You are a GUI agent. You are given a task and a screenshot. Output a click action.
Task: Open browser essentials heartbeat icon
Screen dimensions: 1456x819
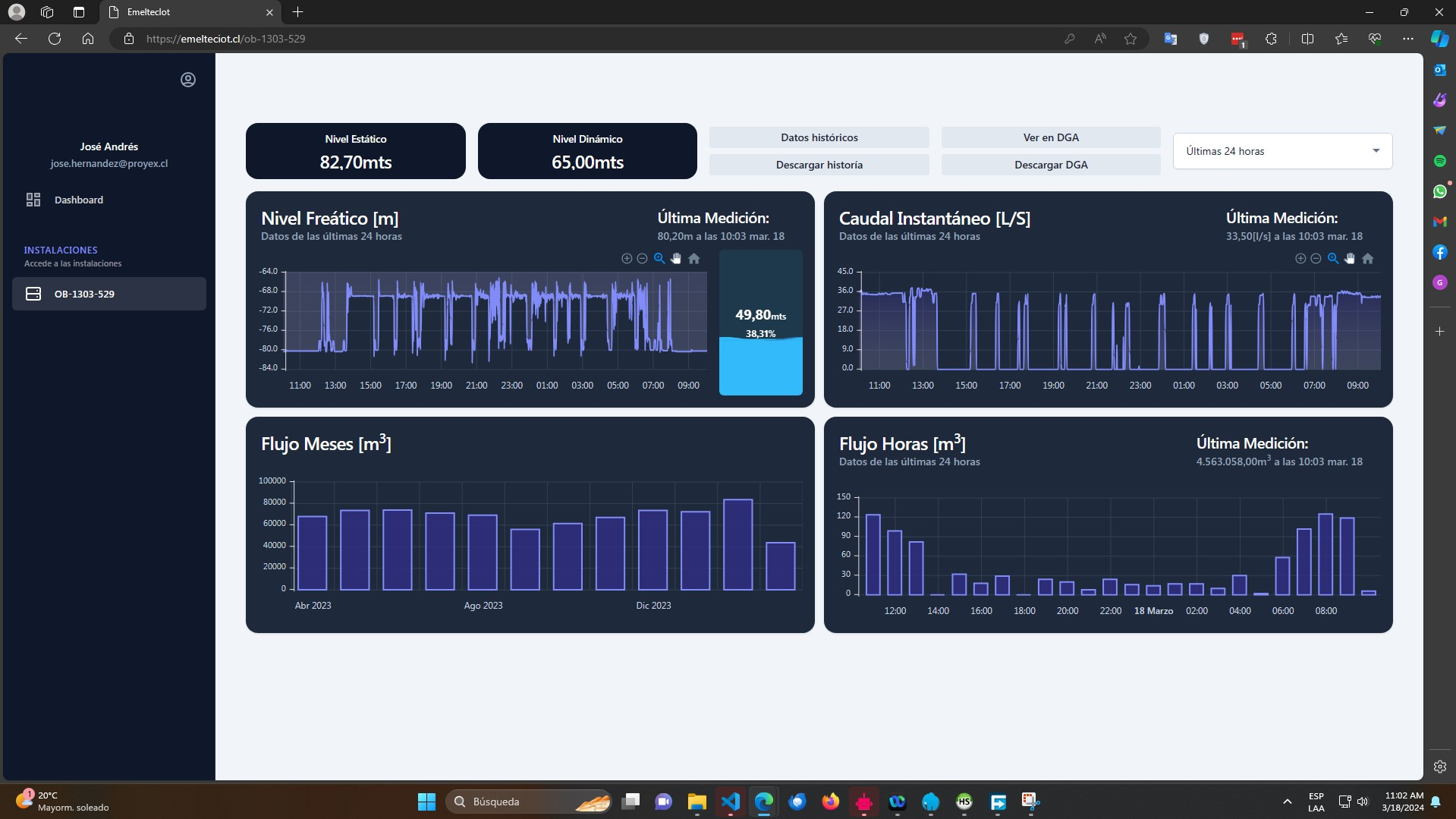(1375, 39)
